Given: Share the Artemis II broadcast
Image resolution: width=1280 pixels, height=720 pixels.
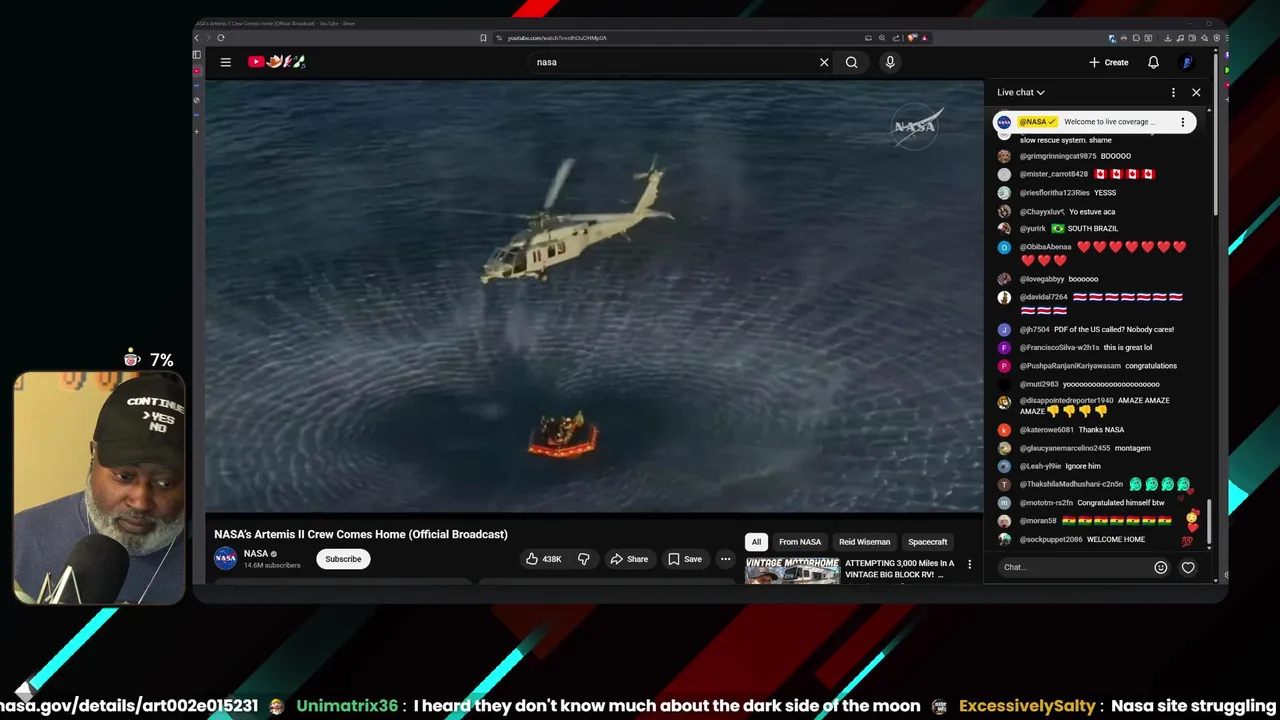Looking at the screenshot, I should (629, 559).
